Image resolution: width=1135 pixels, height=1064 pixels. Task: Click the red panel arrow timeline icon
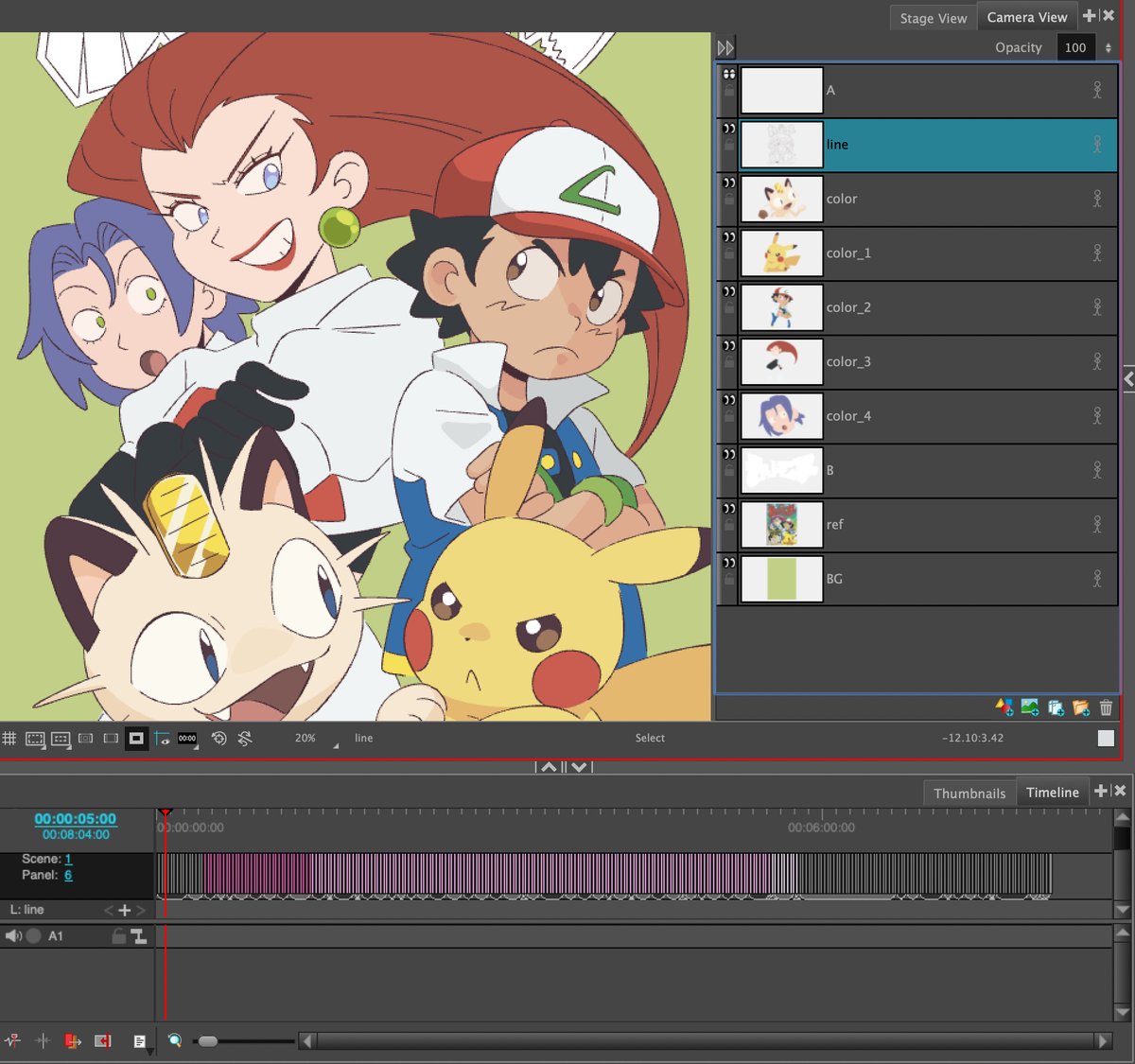click(x=73, y=1040)
